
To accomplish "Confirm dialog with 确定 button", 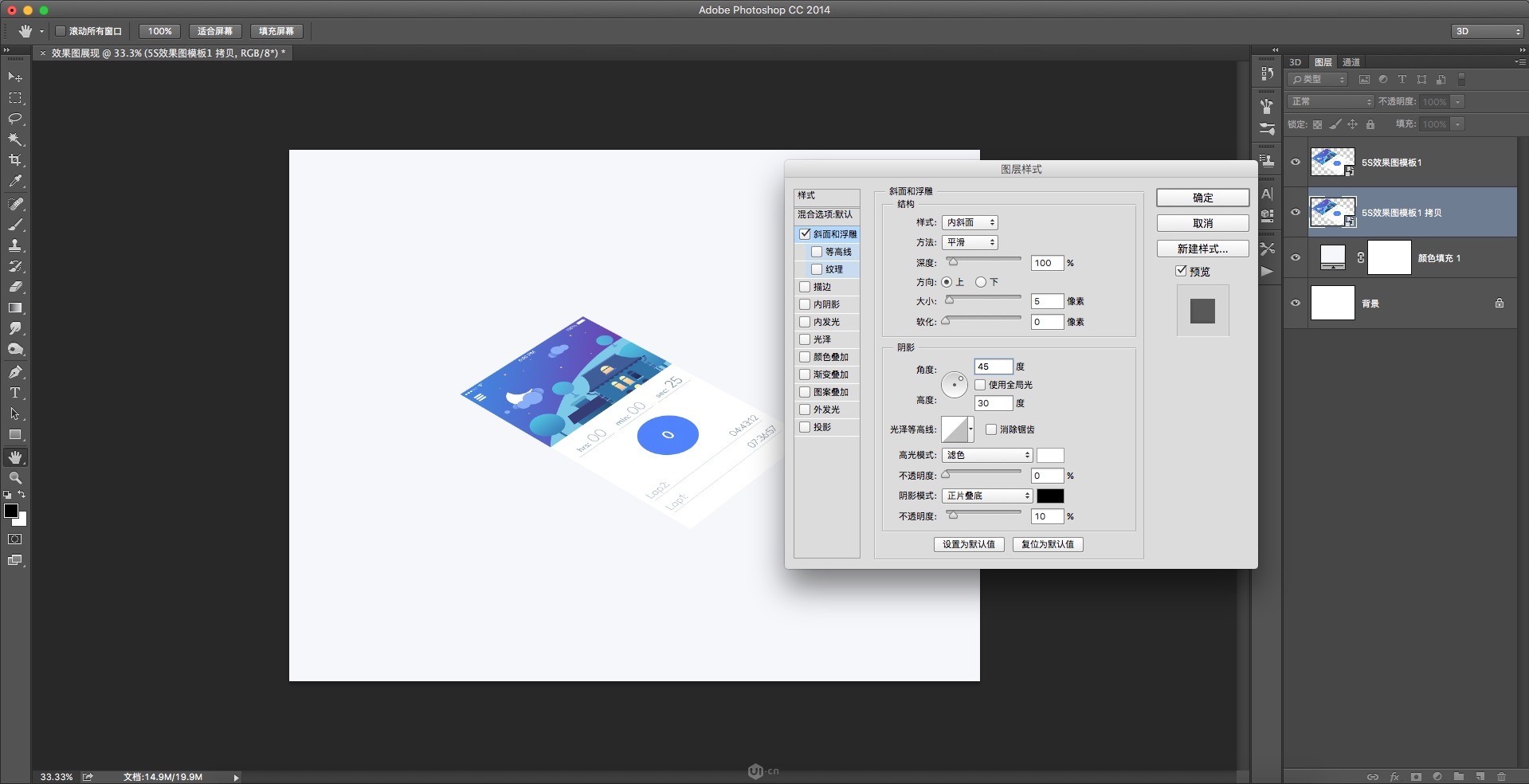I will click(x=1203, y=198).
